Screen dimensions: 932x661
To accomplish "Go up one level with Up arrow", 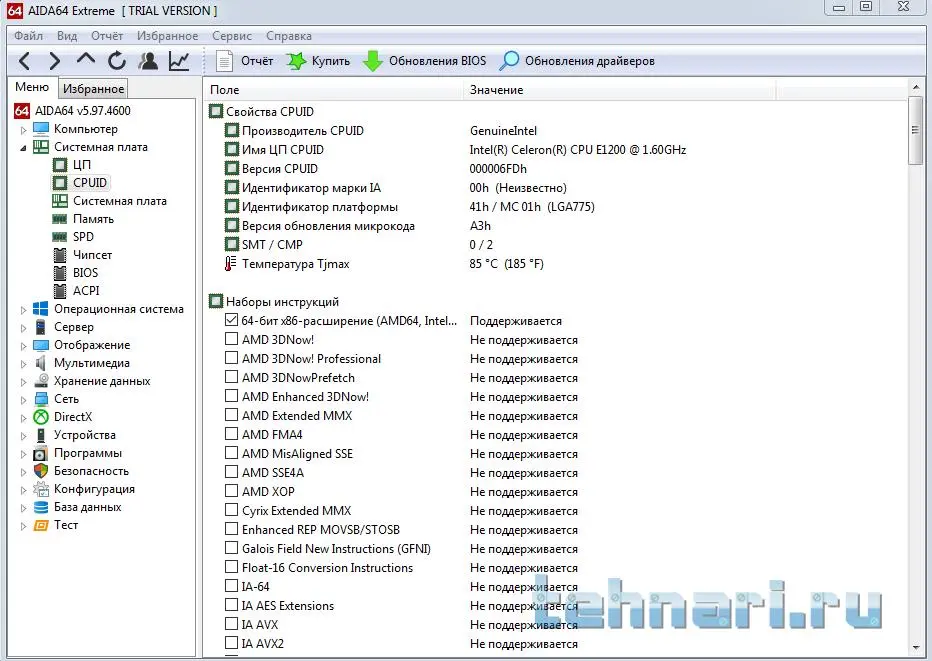I will (x=86, y=61).
